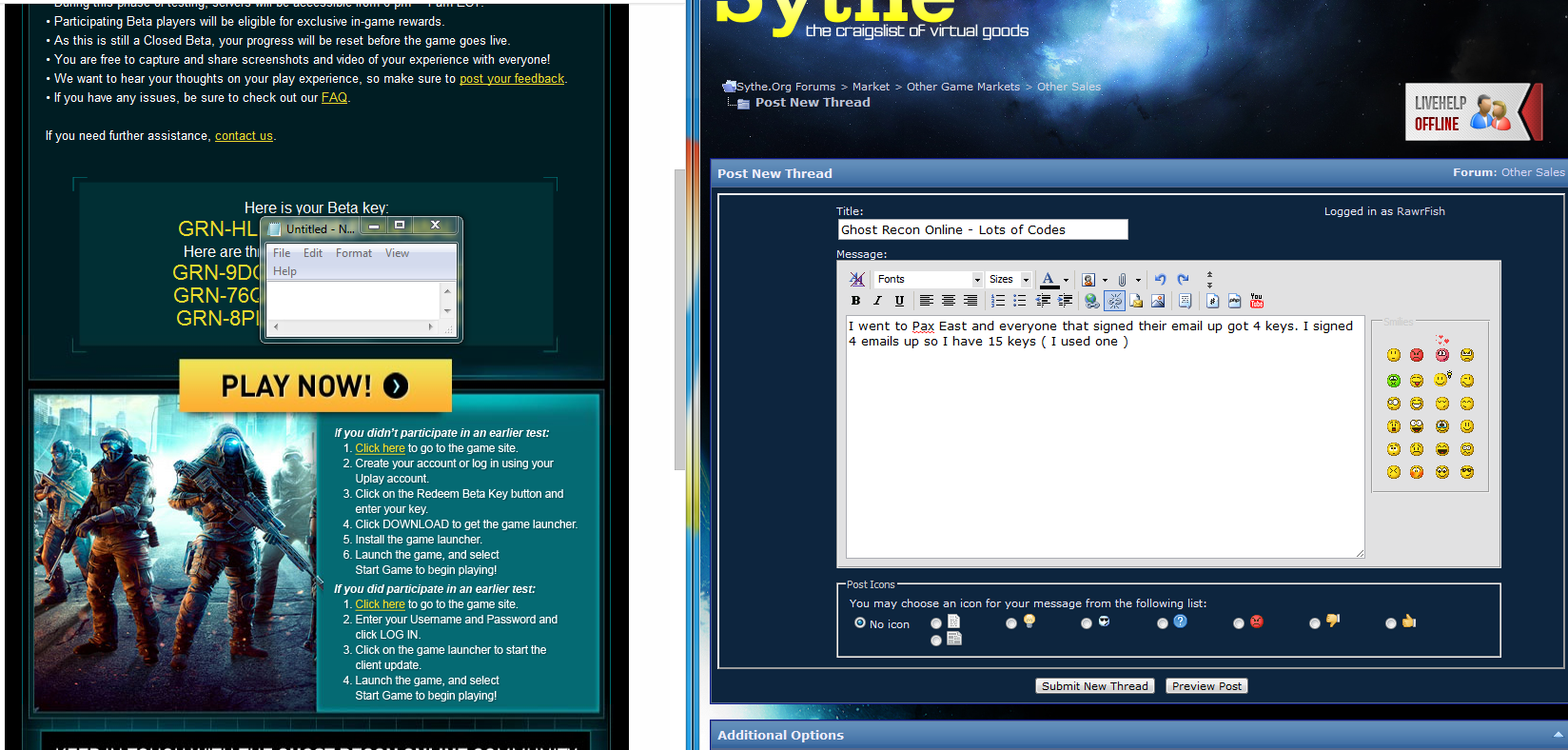Click the PLAY NOW! button
Screen dimensions: 1568x750
pos(316,385)
